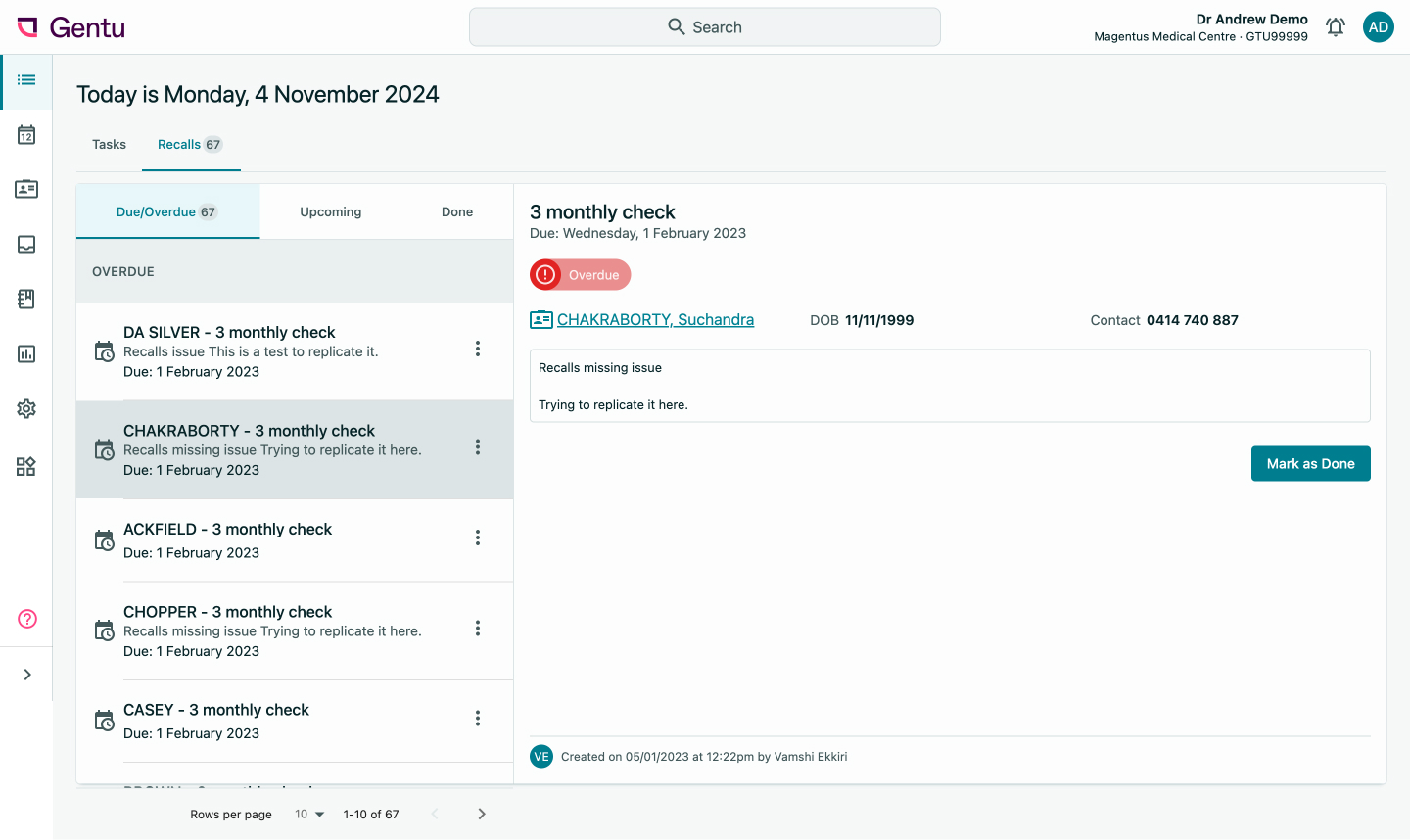Open the patient contacts card icon
The height and width of the screenshot is (840, 1410).
[26, 189]
